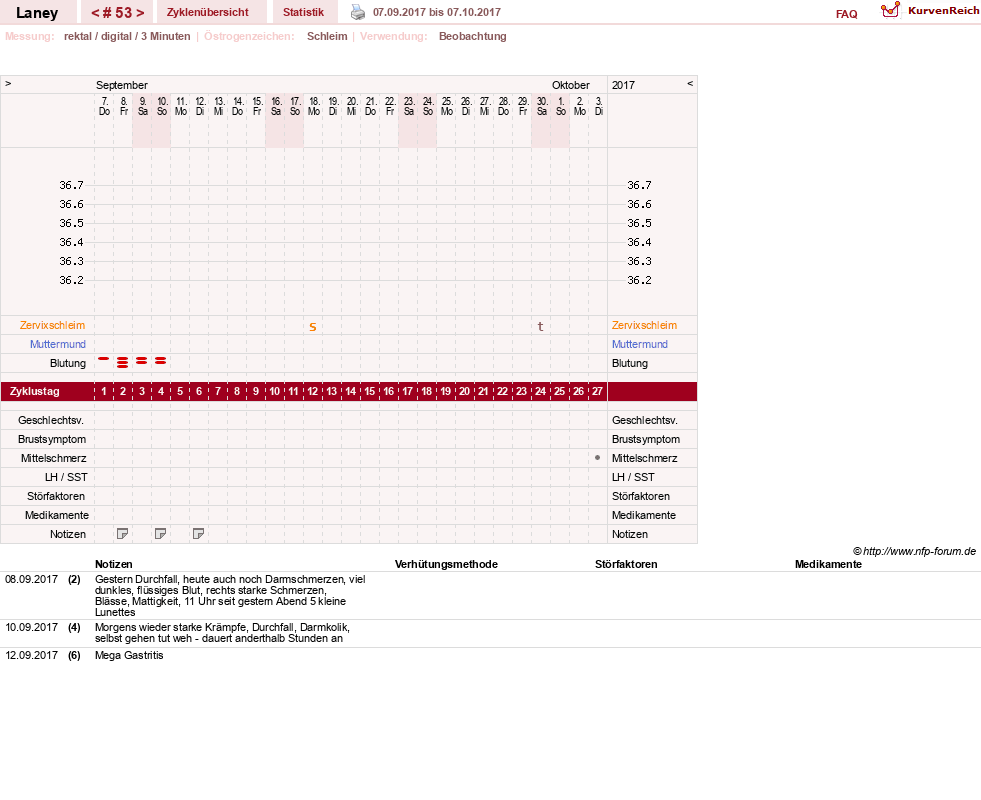Click the right 36.2 temperature label
Image resolution: width=981 pixels, height=800 pixels.
click(639, 280)
